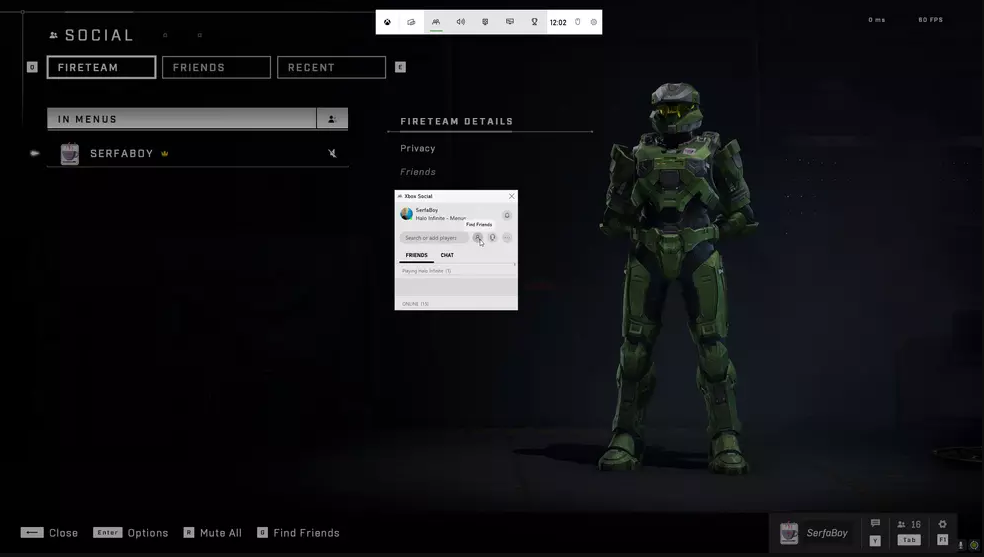984x557 pixels.
Task: Click SerfaBoy's avatar in Xbox Social
Action: coord(407,214)
